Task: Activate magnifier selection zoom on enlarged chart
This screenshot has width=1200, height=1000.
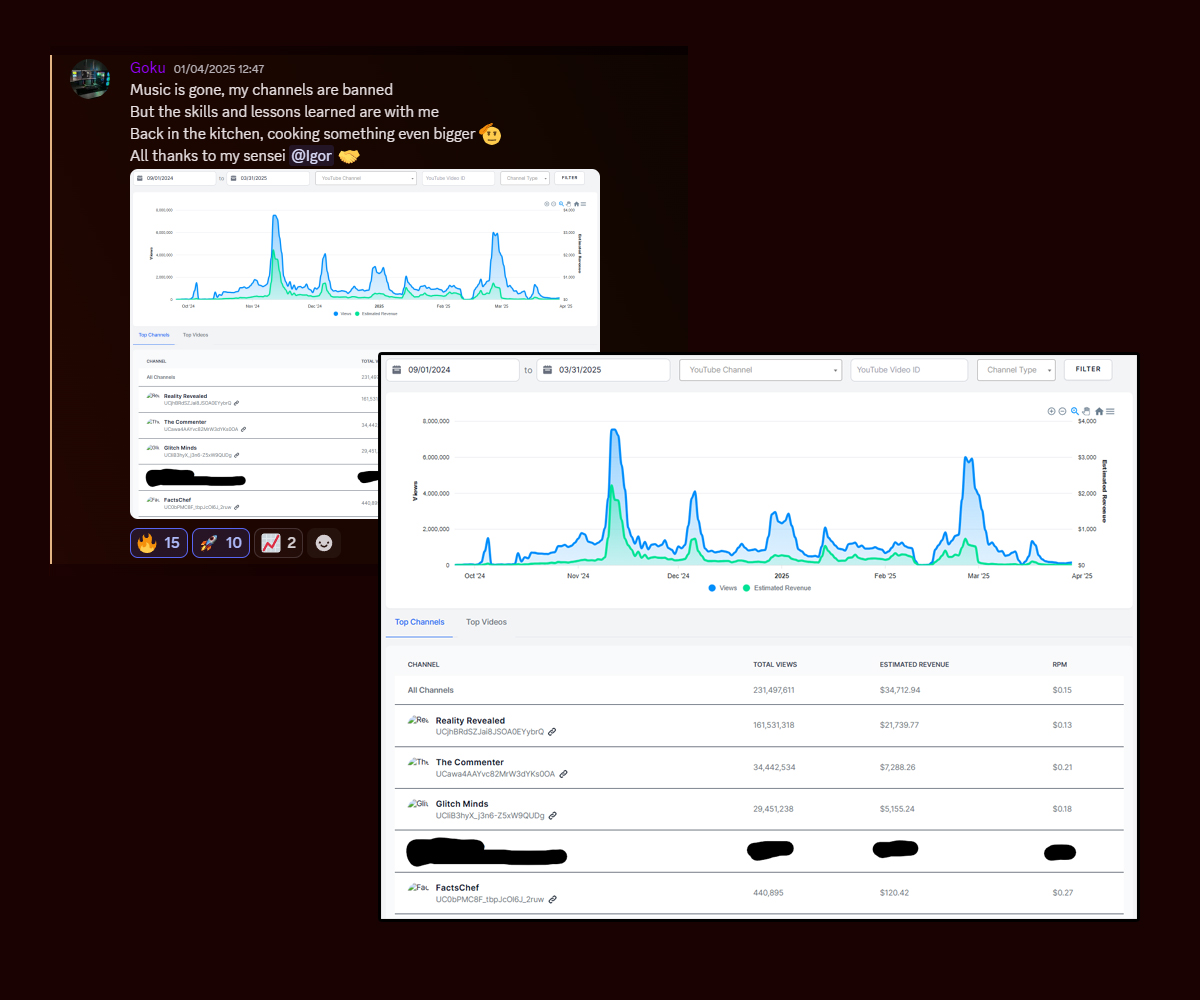Action: point(1075,411)
